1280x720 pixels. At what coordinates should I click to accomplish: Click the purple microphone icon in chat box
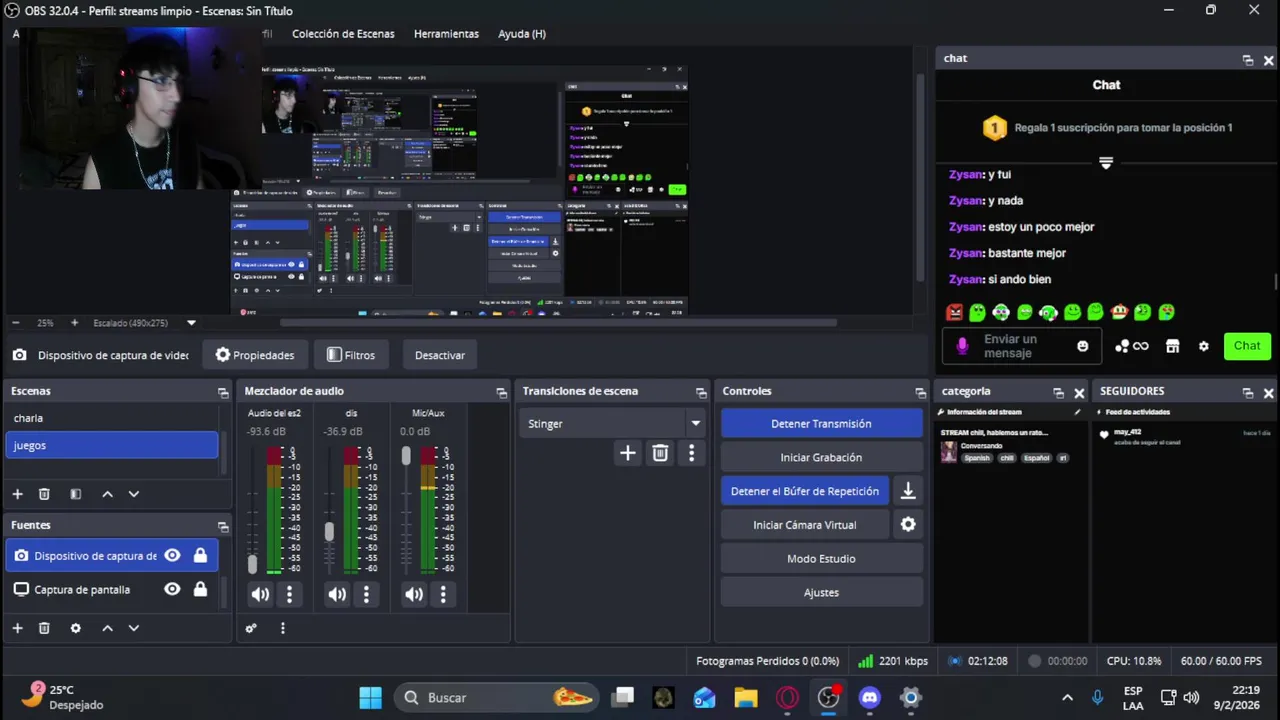coord(962,346)
